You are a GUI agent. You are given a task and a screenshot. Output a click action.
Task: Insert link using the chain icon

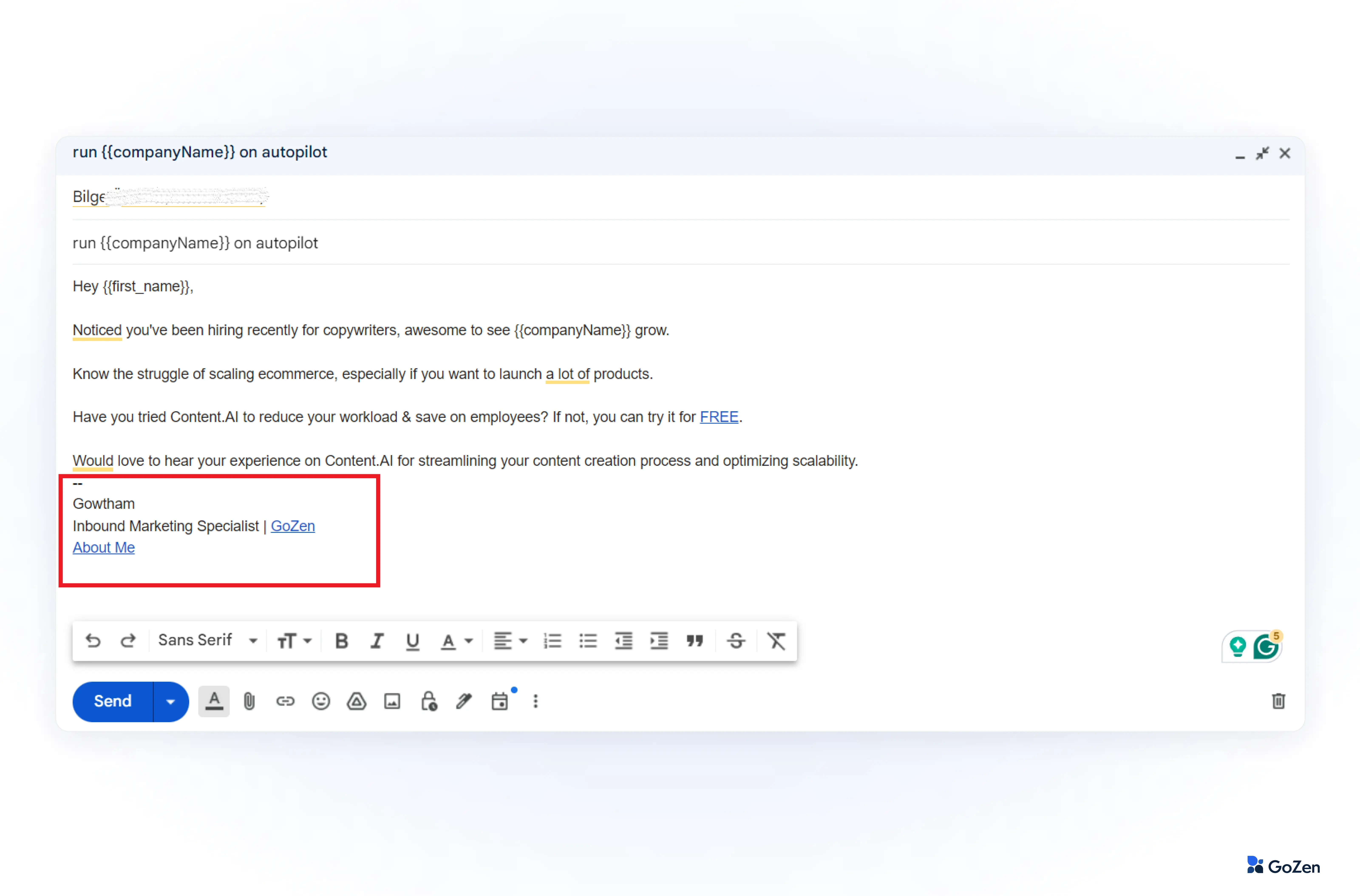coord(285,701)
